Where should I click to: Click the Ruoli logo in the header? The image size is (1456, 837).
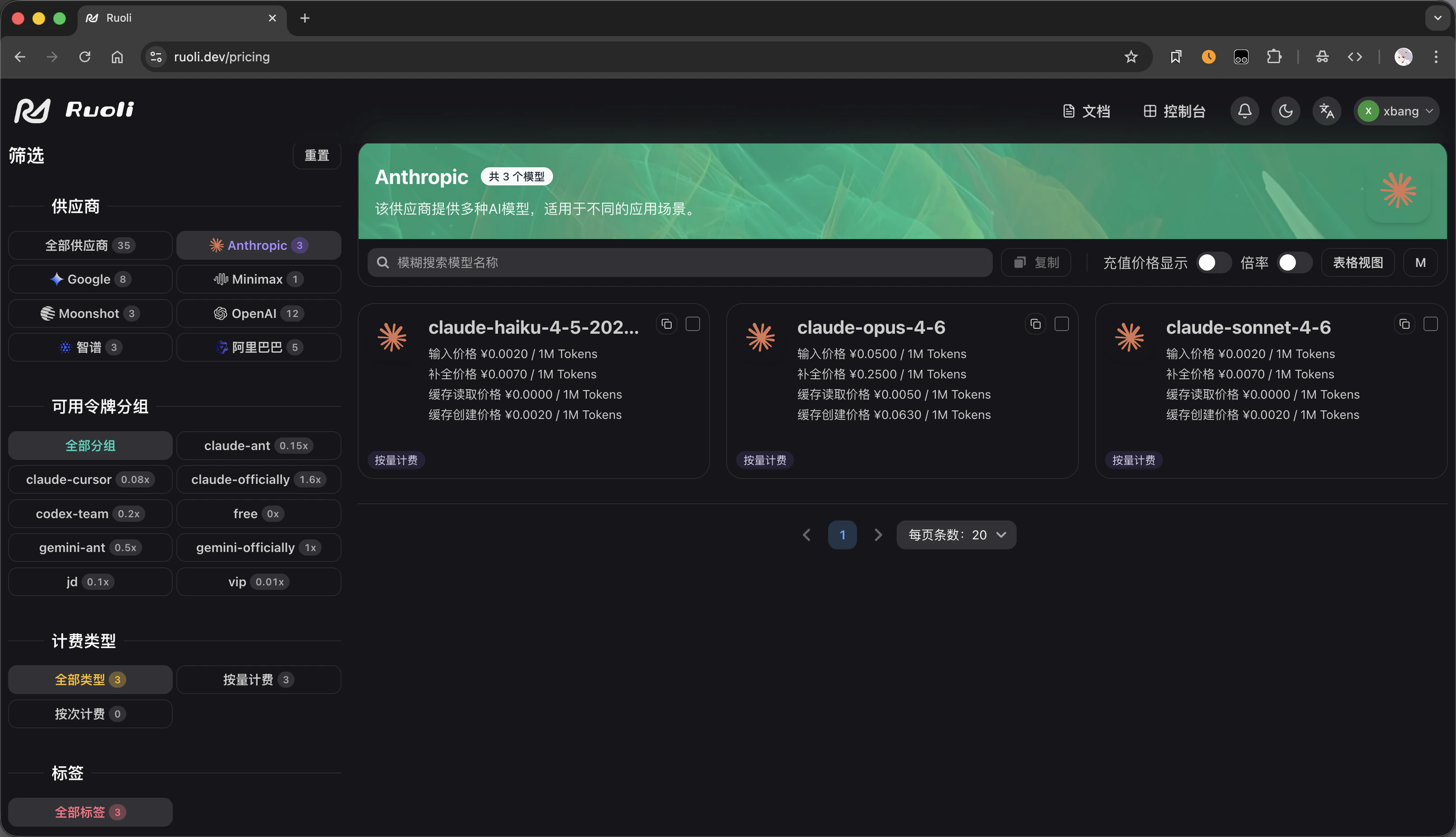[74, 110]
